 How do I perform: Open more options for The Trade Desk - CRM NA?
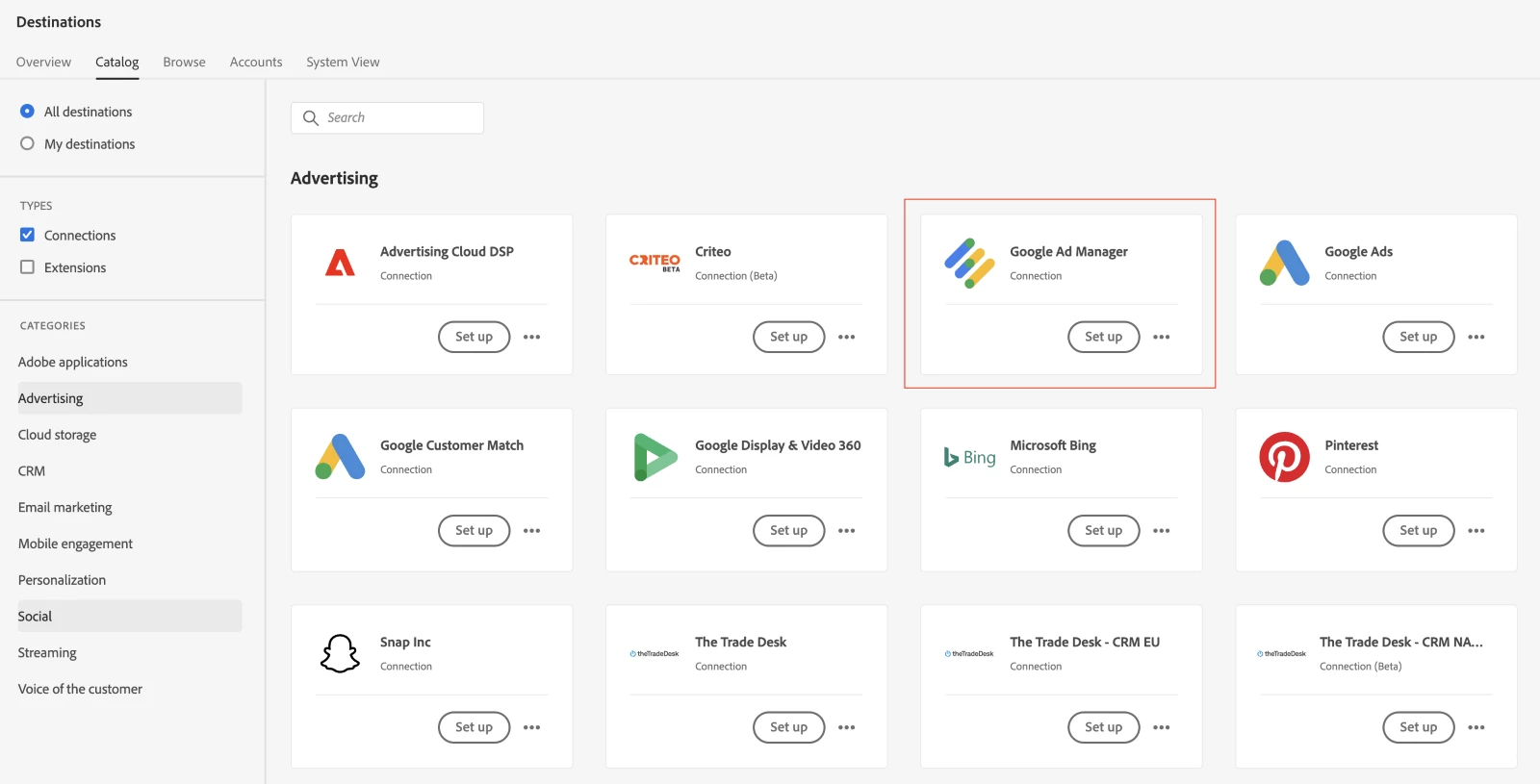click(1476, 727)
